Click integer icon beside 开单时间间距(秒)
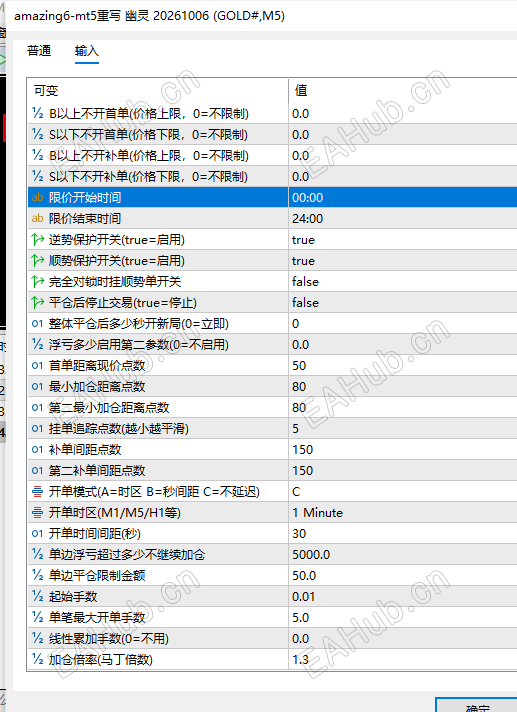The height and width of the screenshot is (712, 517). pyautogui.click(x=38, y=534)
